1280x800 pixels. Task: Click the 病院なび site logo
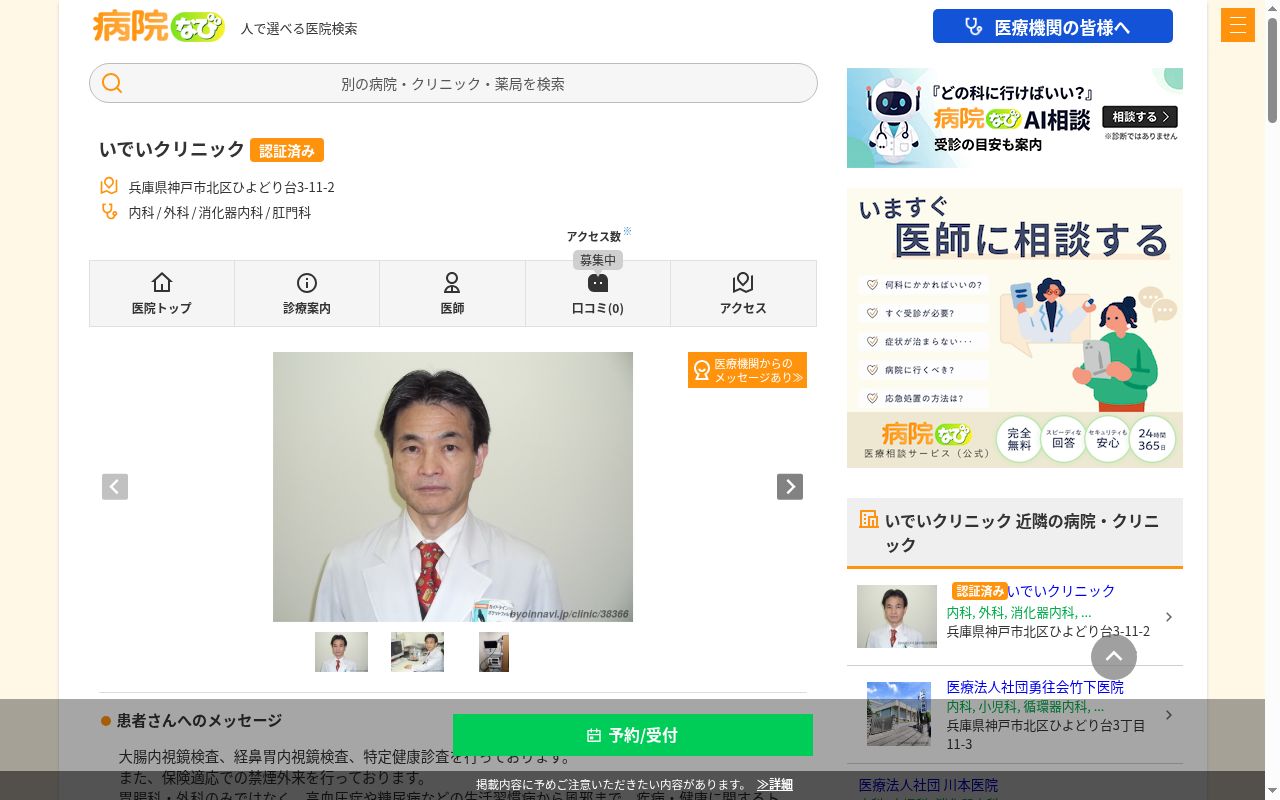coord(158,26)
